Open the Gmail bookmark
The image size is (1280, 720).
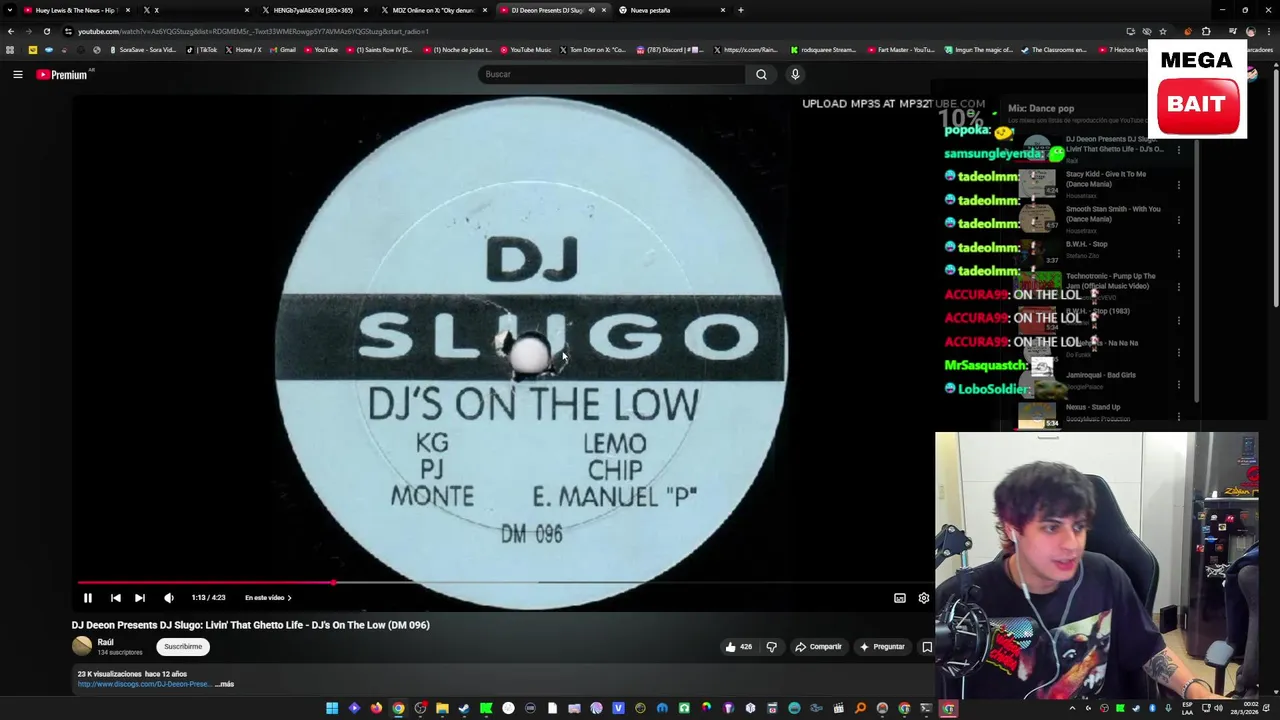[x=283, y=49]
